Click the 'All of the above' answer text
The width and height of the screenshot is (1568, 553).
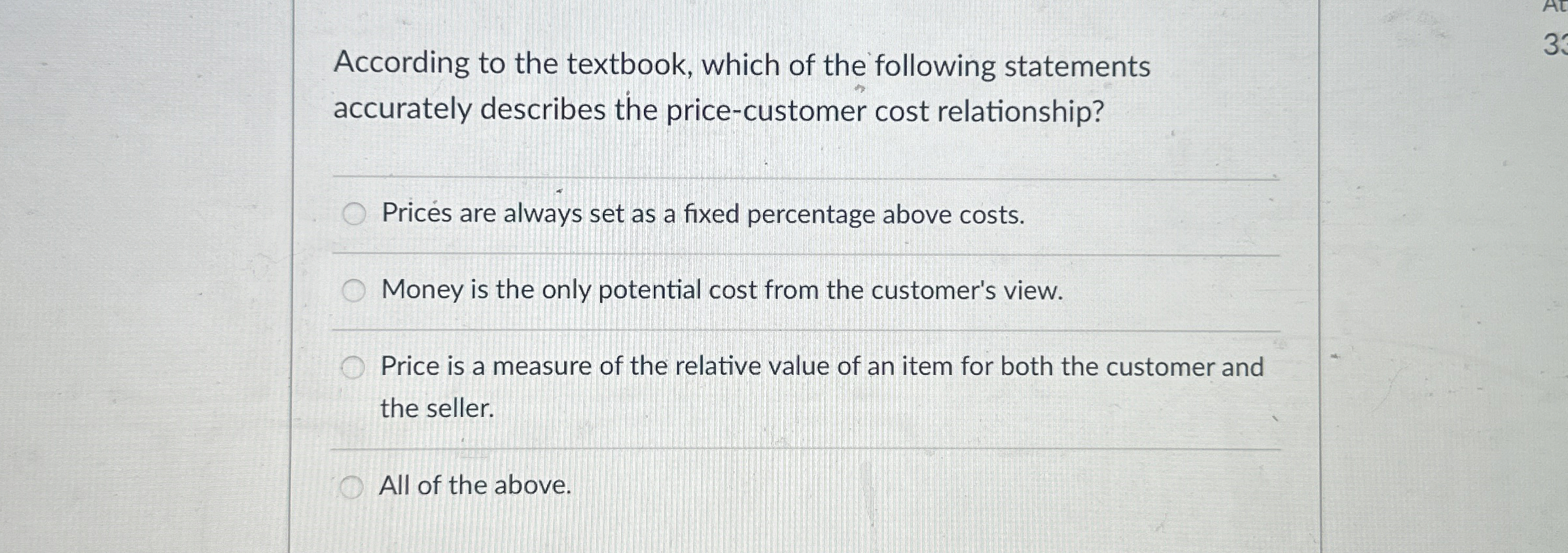coord(476,486)
